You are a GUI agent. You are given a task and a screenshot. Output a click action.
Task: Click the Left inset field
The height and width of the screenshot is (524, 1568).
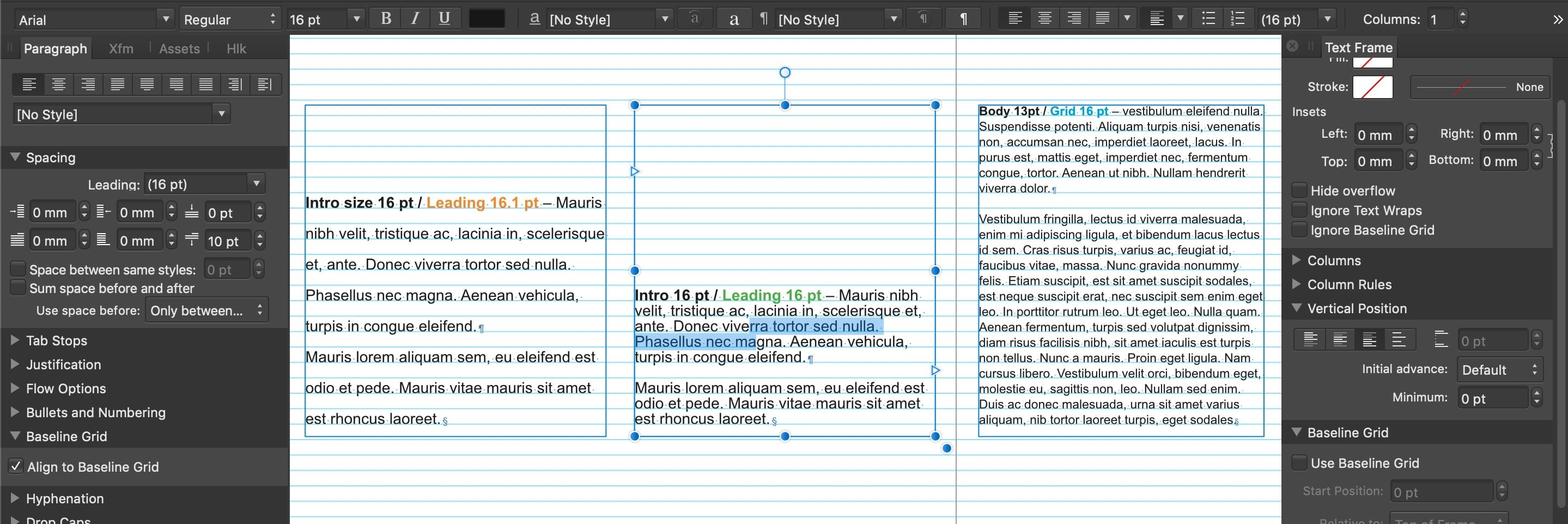coord(1379,135)
